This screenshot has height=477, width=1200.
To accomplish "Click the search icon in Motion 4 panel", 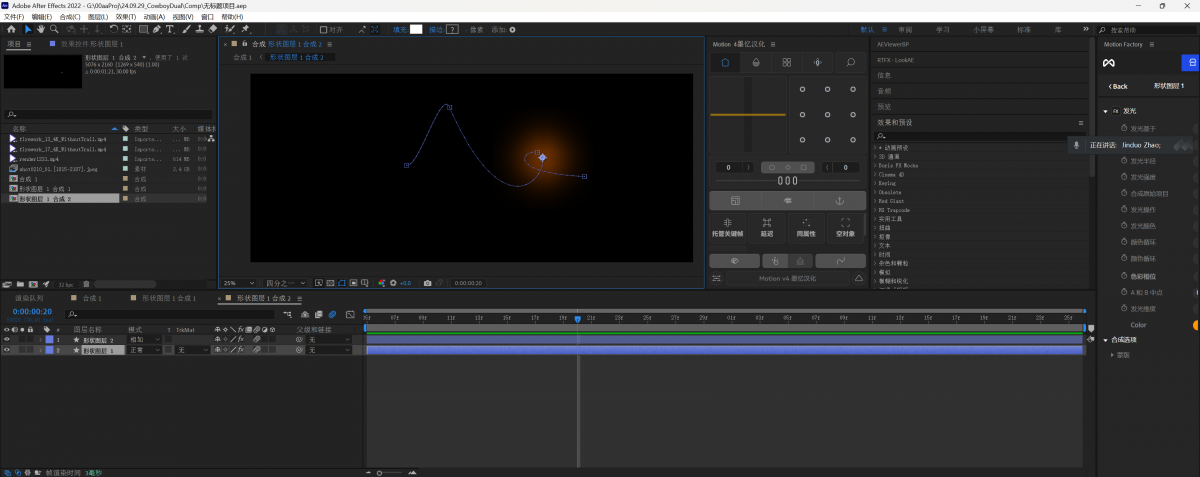I will click(850, 62).
